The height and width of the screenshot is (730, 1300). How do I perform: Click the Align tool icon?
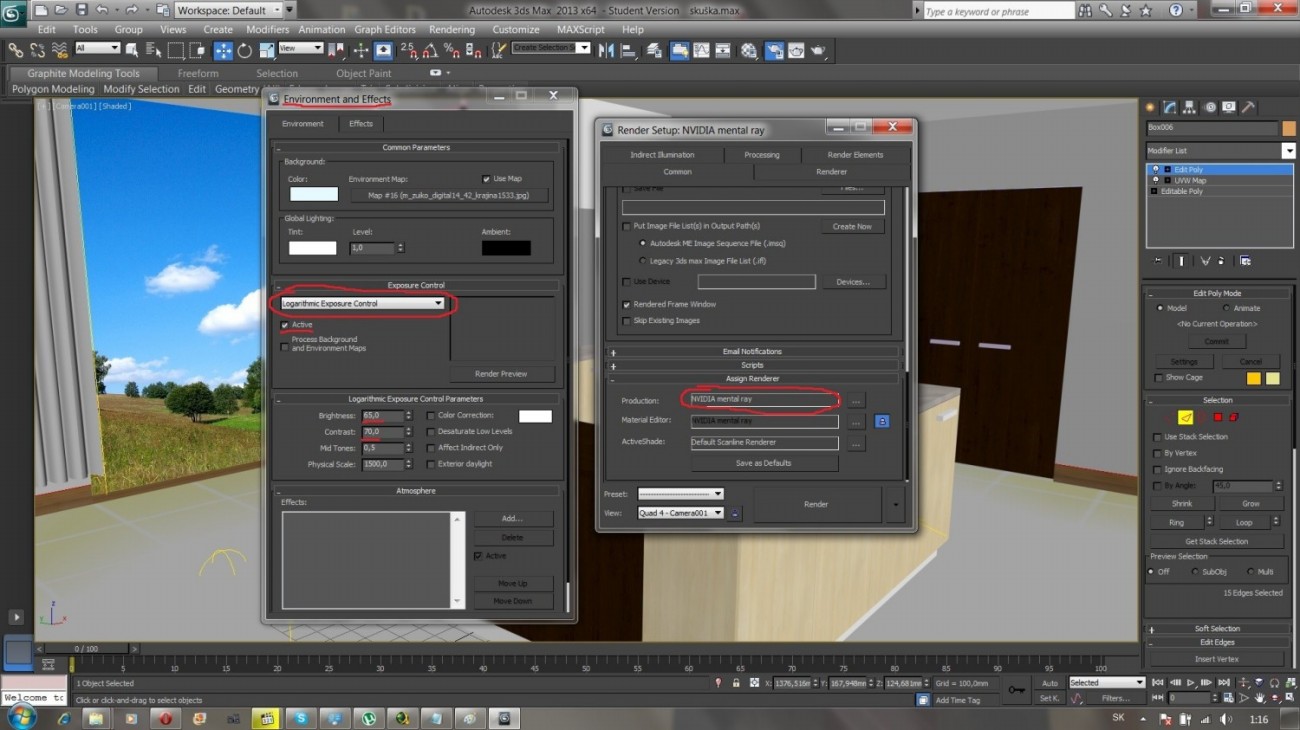tap(629, 50)
